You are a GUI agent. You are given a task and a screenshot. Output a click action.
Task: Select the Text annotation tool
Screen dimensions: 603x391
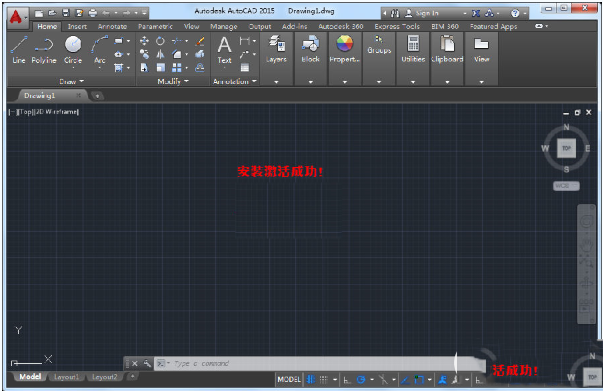[x=225, y=50]
